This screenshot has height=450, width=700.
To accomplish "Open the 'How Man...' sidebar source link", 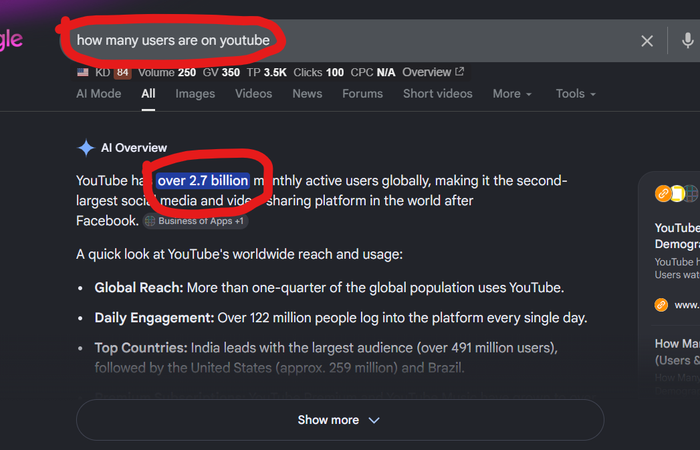I will click(x=677, y=352).
